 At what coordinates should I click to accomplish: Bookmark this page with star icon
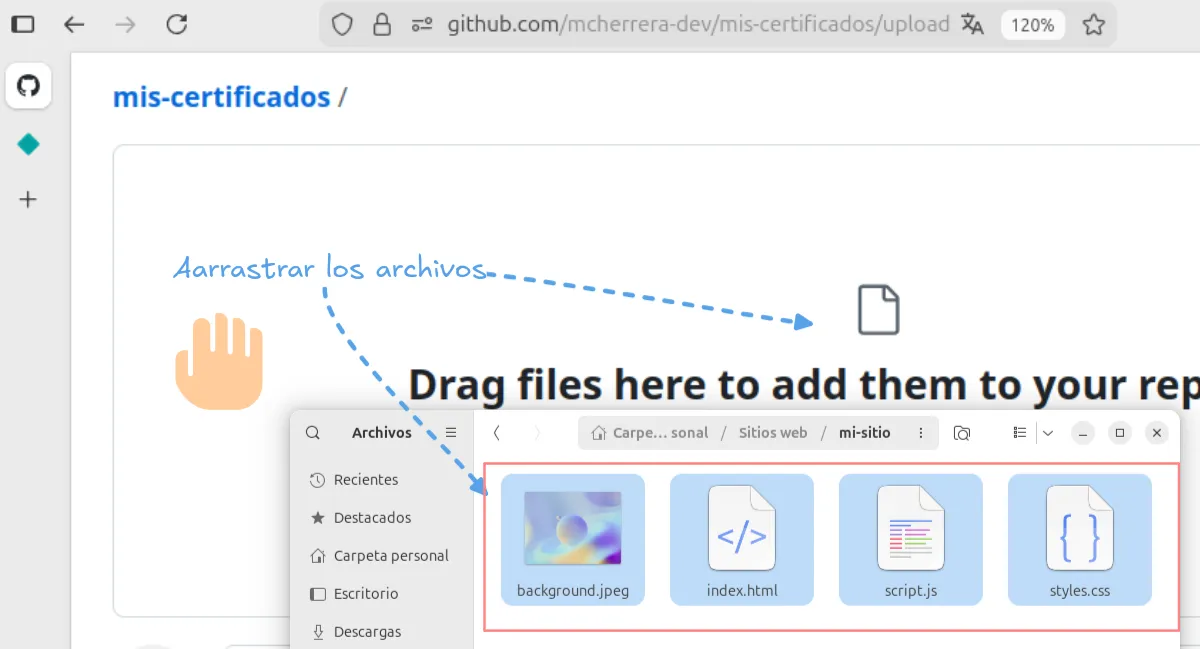1094,25
